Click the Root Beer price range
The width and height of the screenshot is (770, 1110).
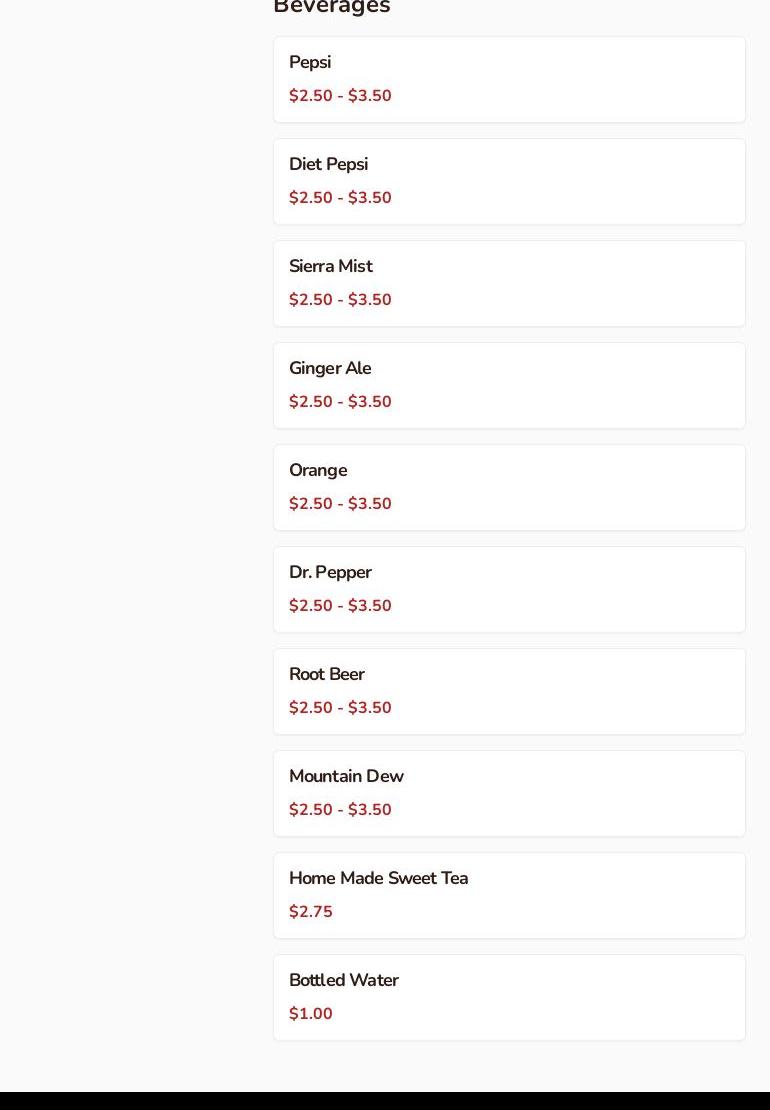click(x=340, y=708)
